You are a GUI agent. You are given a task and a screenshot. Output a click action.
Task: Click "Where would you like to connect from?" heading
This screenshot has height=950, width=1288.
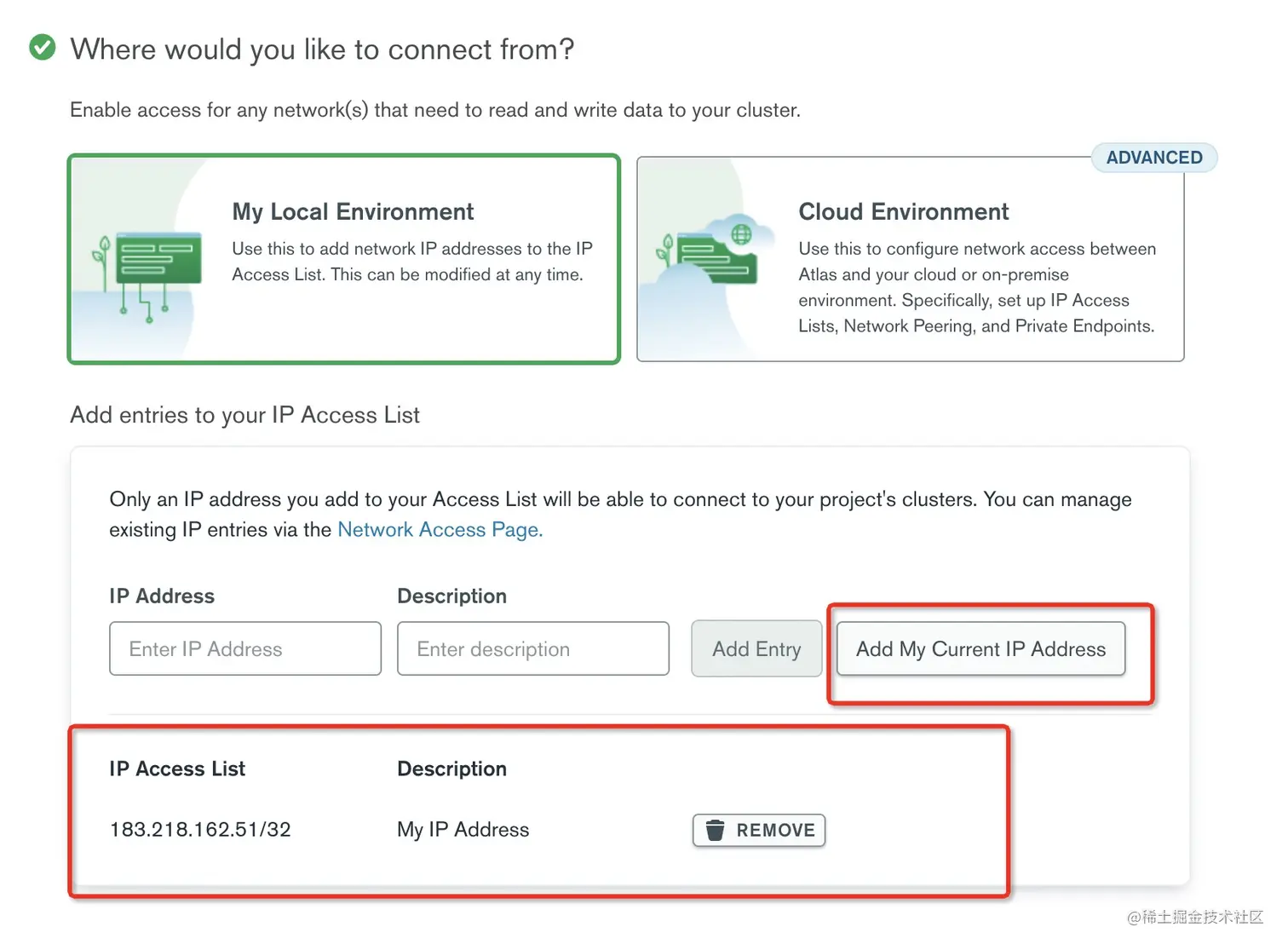point(322,49)
